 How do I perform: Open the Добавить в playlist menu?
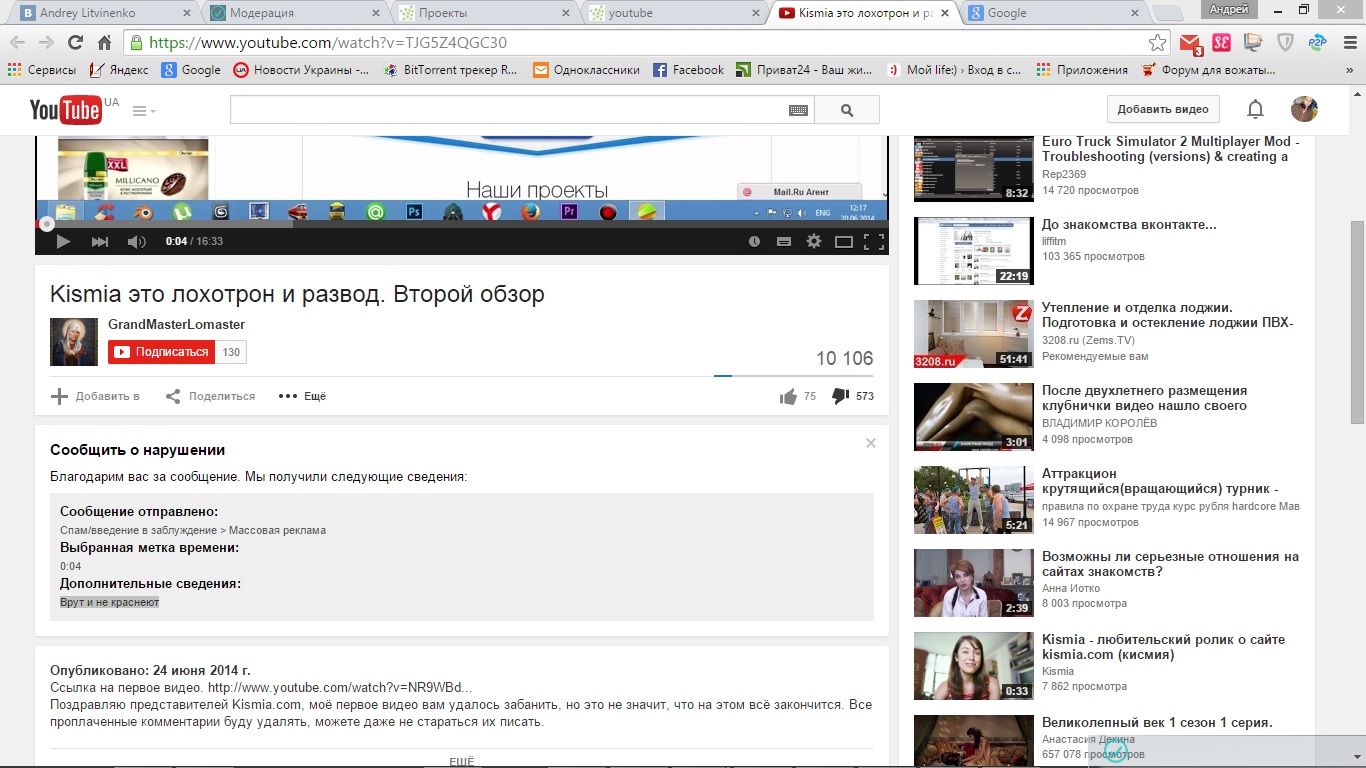(95, 396)
